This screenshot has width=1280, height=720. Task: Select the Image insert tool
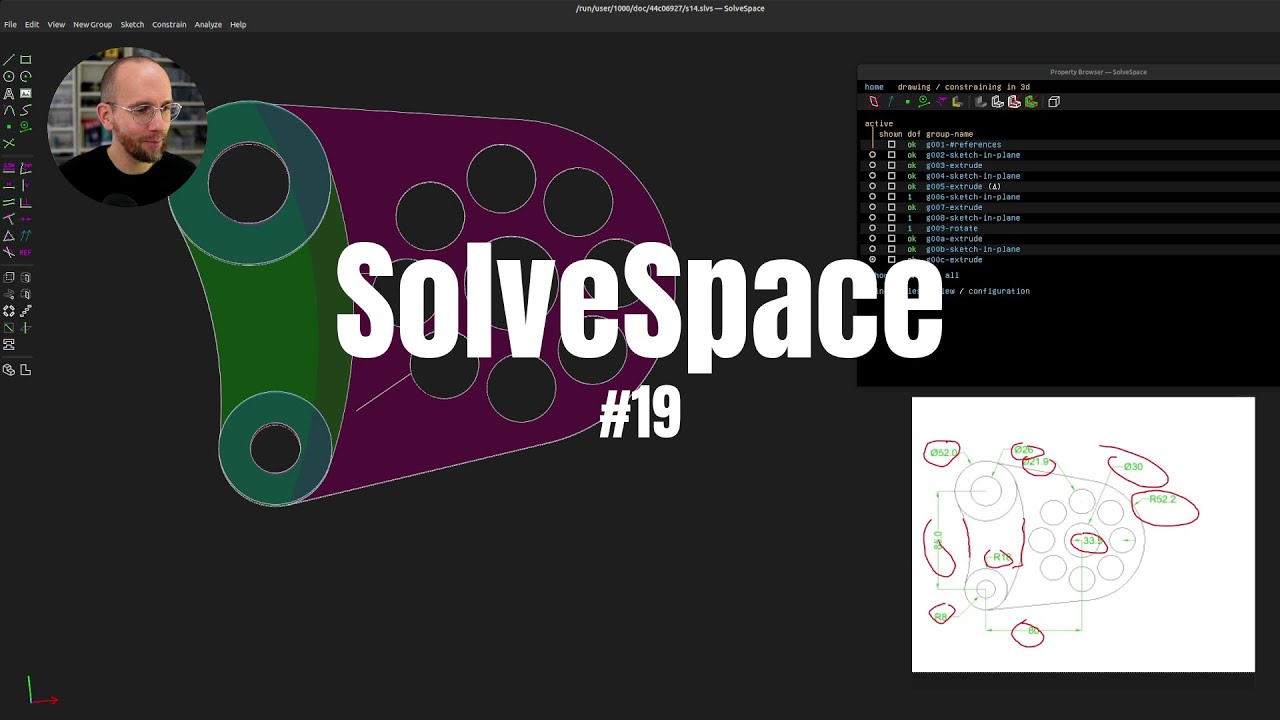tap(26, 93)
